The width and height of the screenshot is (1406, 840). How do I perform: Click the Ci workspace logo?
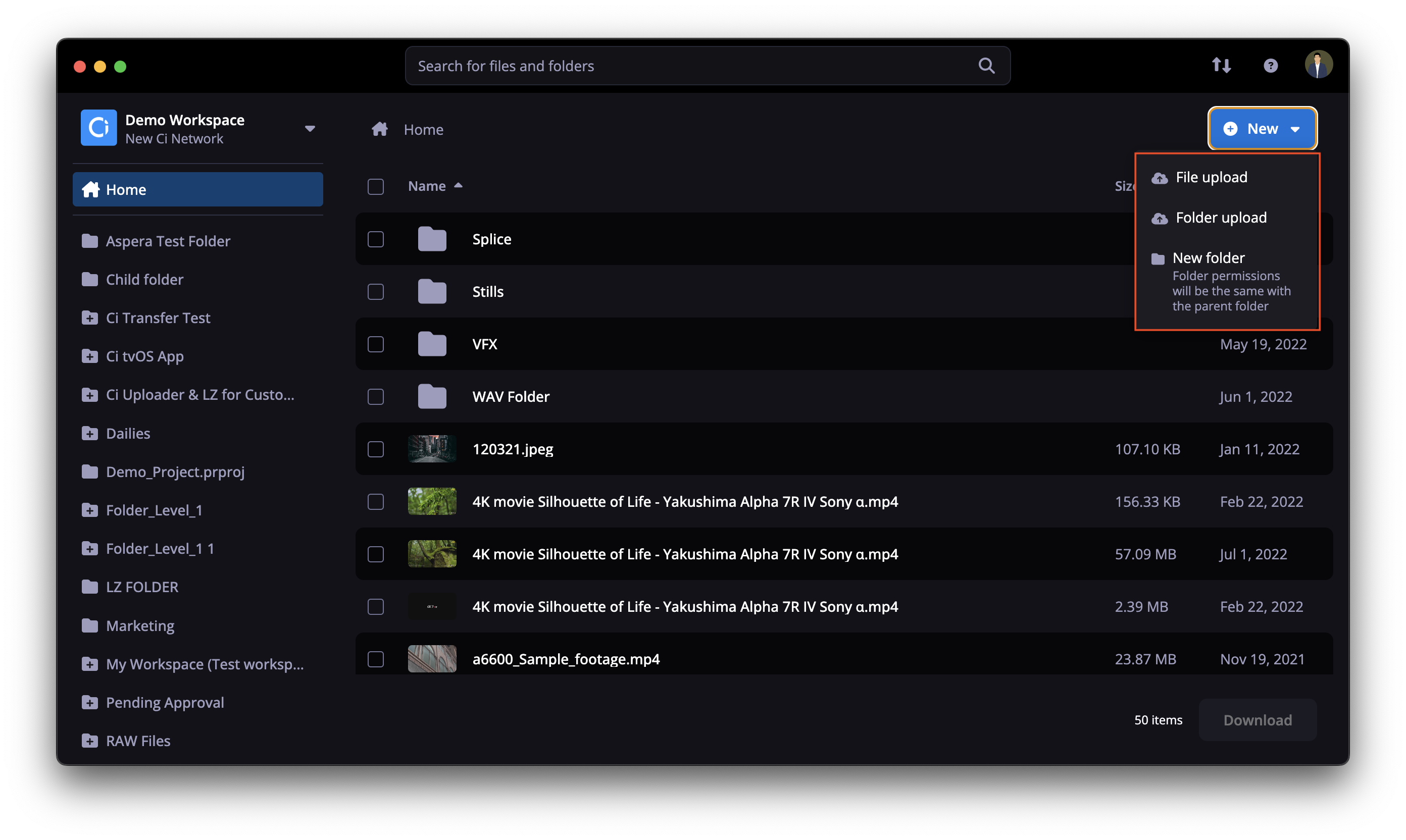98,128
